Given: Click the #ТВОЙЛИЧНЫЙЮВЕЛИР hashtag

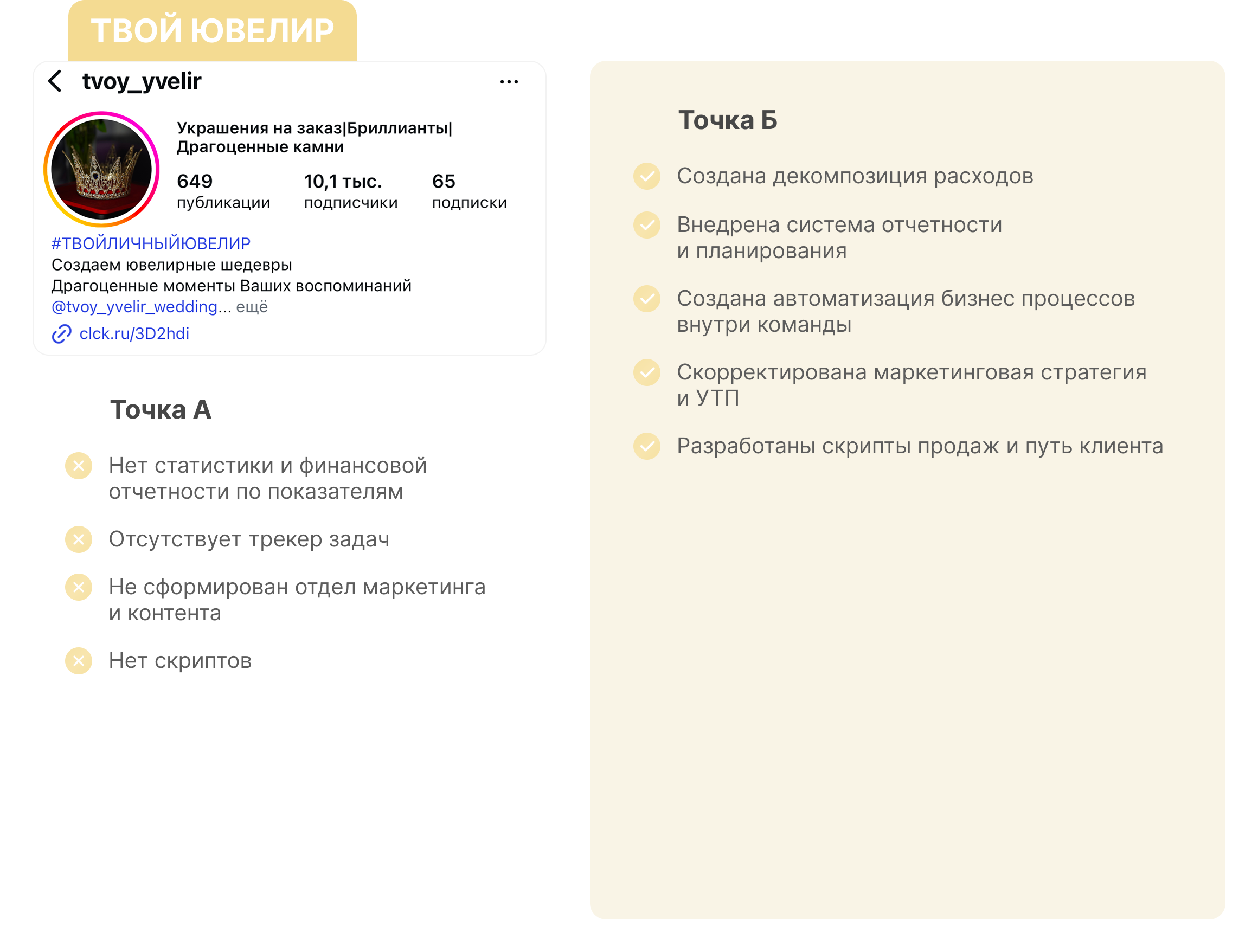Looking at the screenshot, I should [151, 243].
